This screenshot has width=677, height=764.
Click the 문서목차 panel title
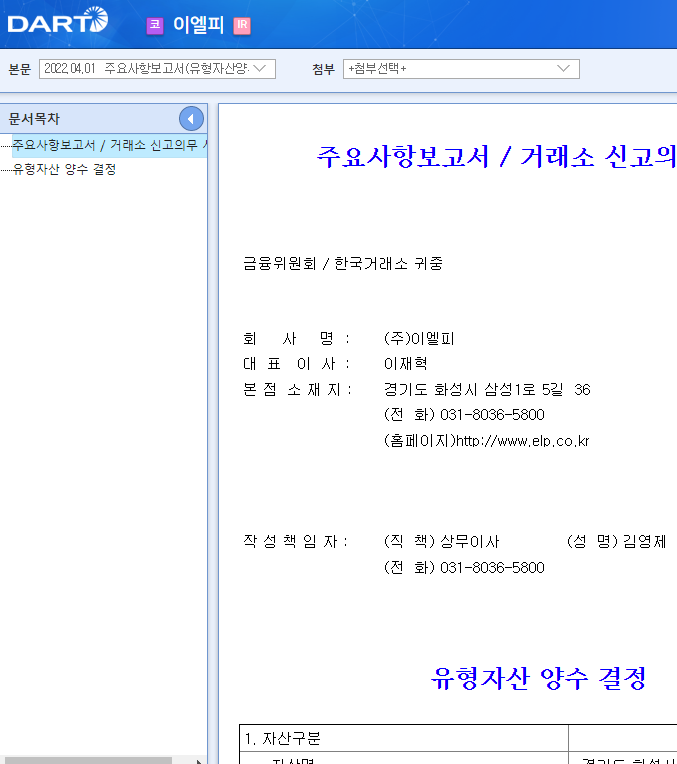point(34,118)
